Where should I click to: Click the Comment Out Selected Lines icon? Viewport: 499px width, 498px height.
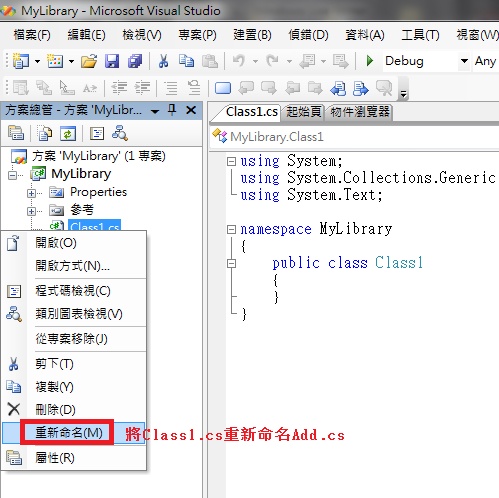pos(171,88)
